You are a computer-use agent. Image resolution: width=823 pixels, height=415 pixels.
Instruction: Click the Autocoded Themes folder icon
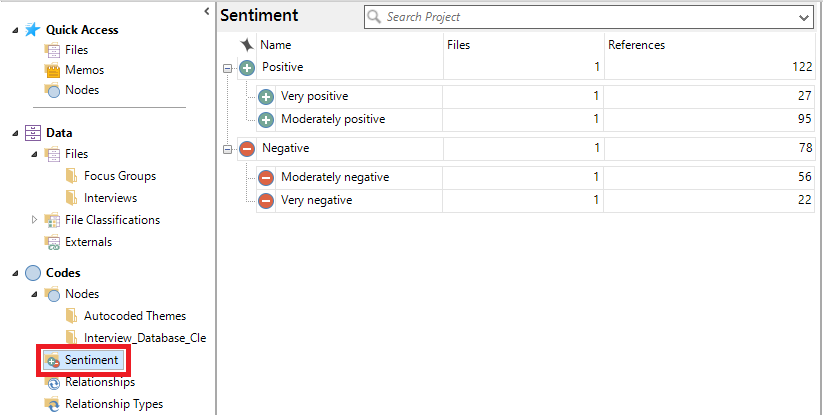click(72, 316)
